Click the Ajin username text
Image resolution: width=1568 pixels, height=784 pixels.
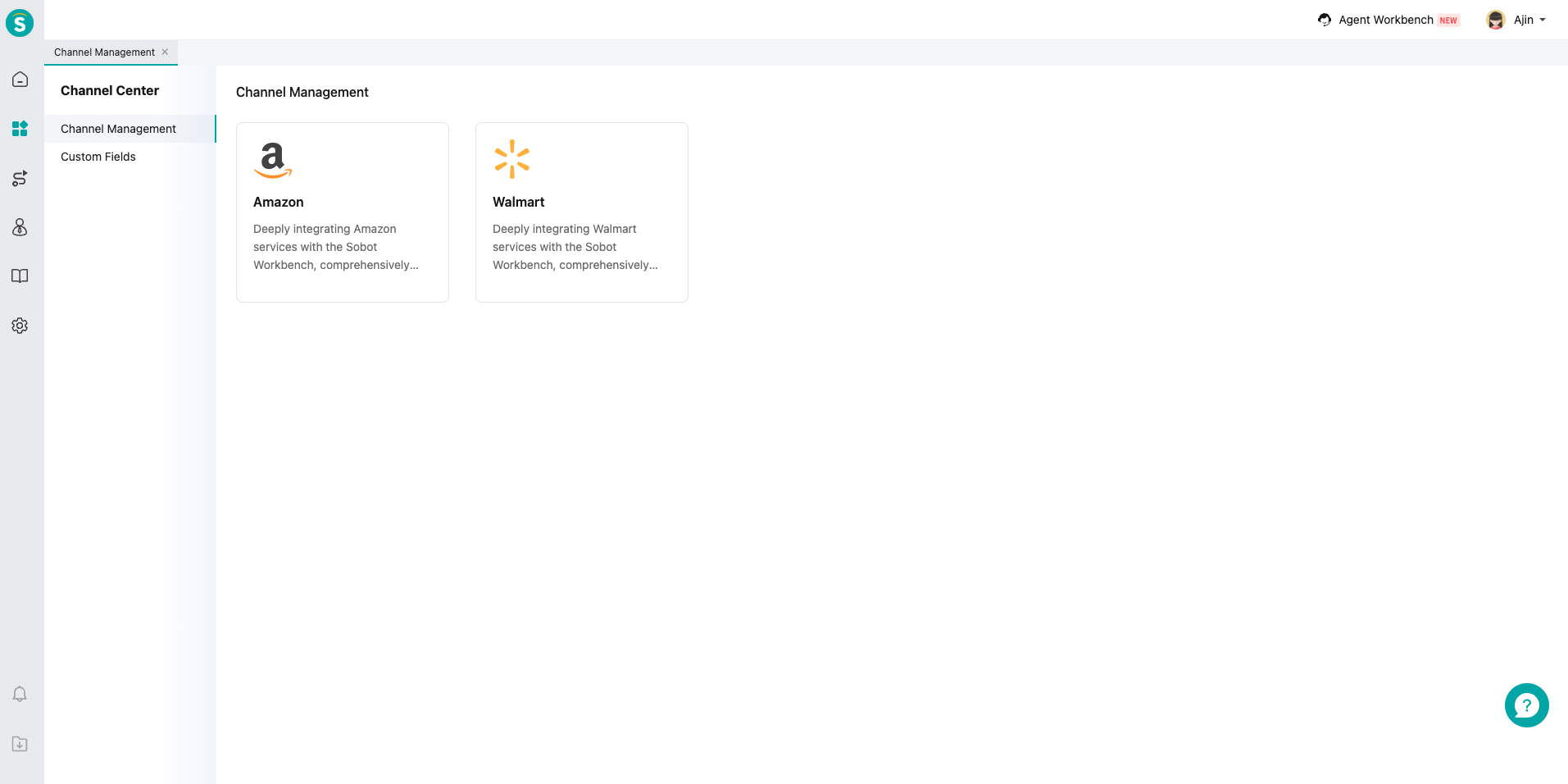click(x=1523, y=20)
